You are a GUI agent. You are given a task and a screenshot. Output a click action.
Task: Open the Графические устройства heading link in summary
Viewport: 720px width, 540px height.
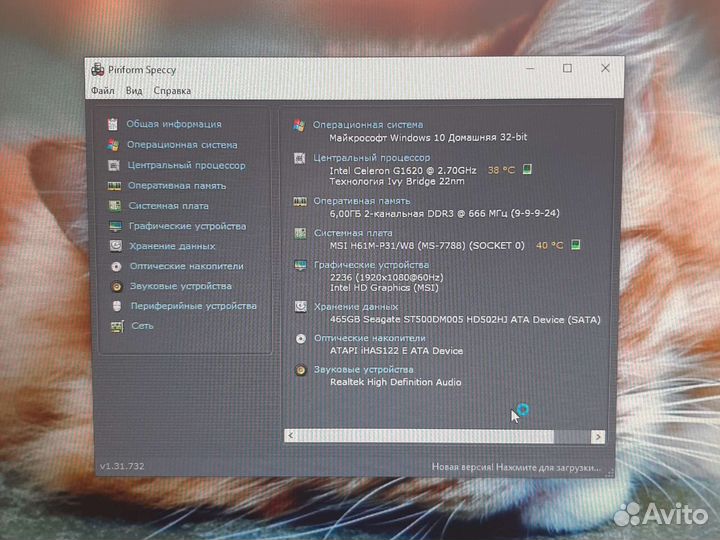pyautogui.click(x=371, y=265)
